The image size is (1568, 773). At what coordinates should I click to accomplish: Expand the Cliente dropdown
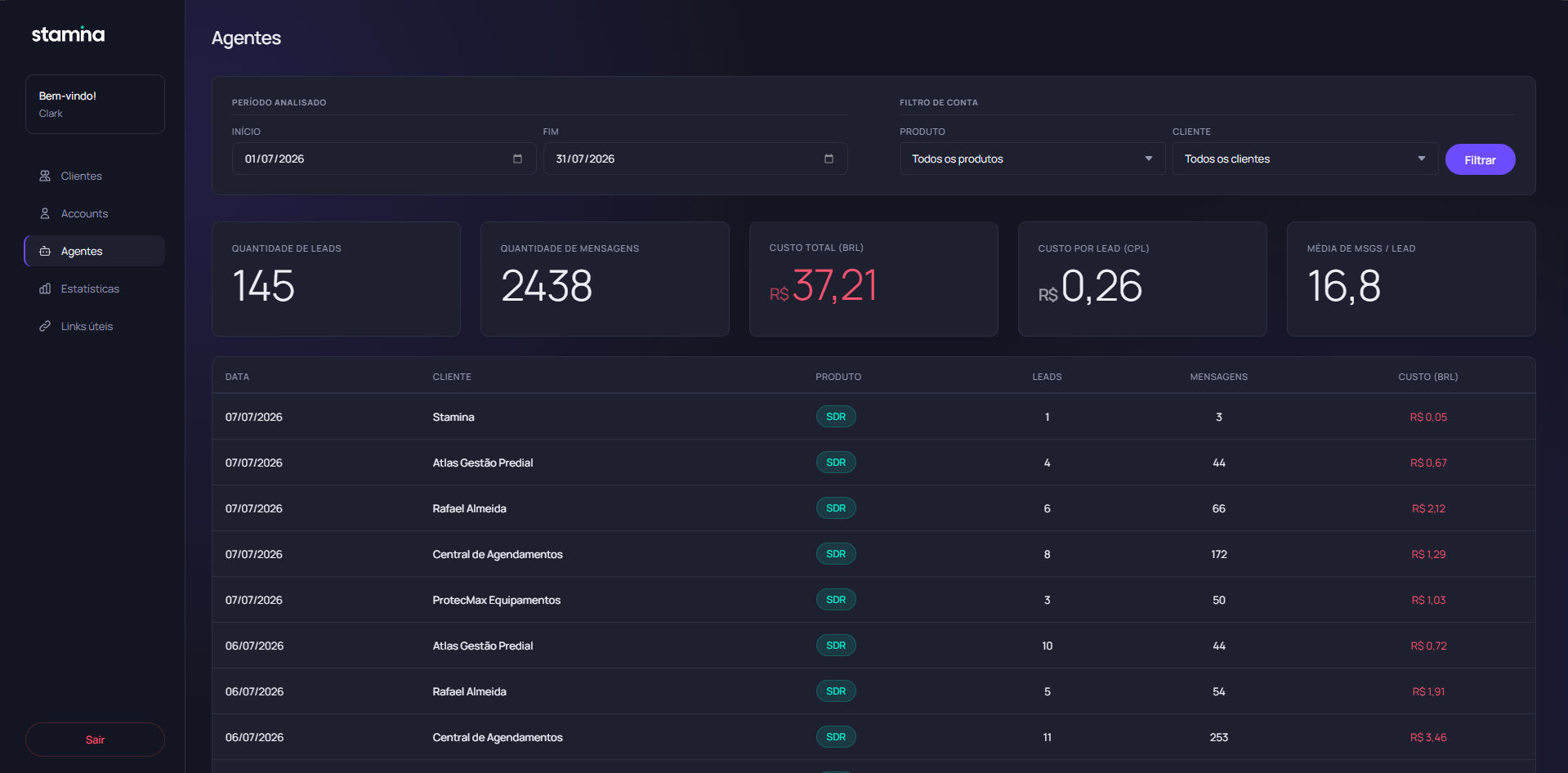[1305, 159]
